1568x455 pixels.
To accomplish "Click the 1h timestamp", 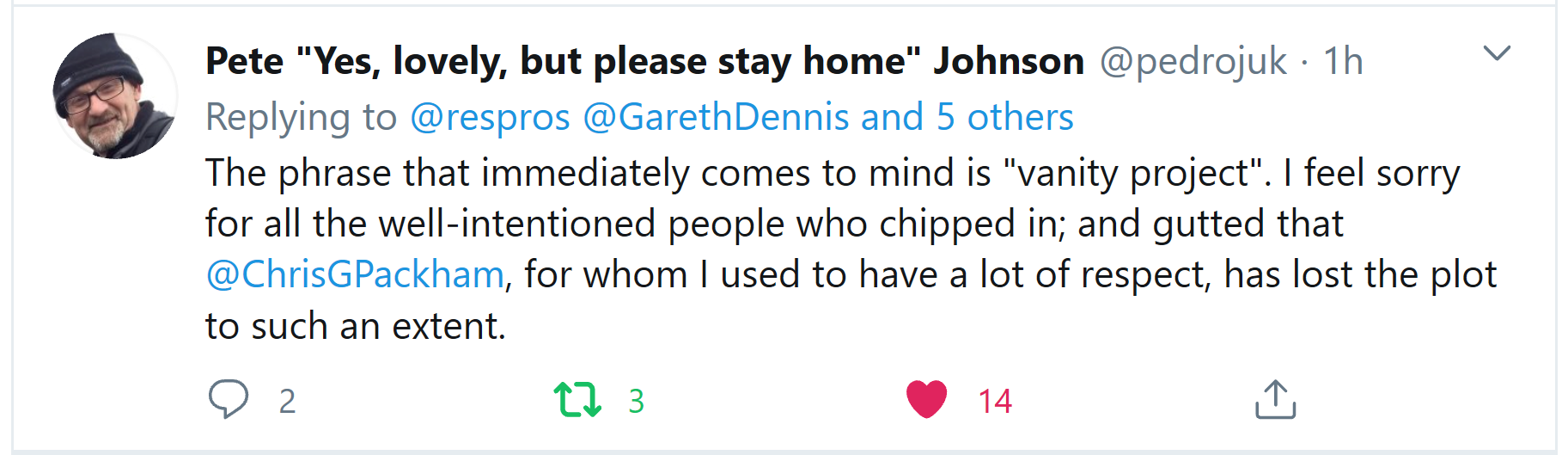I will tap(1343, 61).
